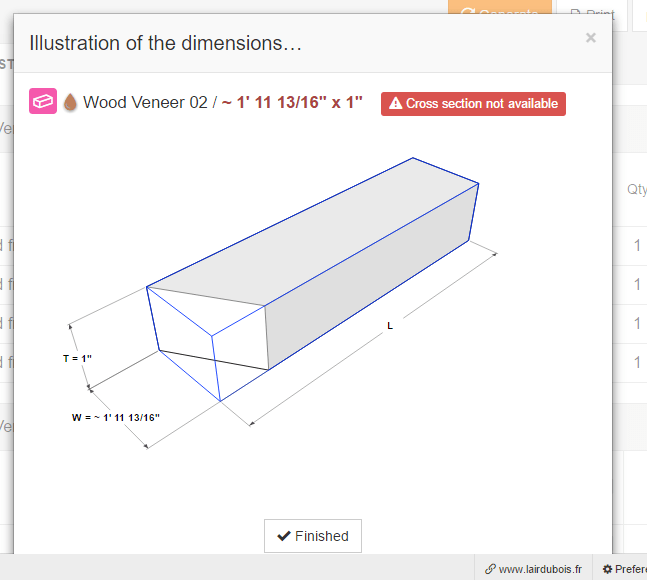
Task: Click the Preferences gear icon
Action: click(607, 569)
